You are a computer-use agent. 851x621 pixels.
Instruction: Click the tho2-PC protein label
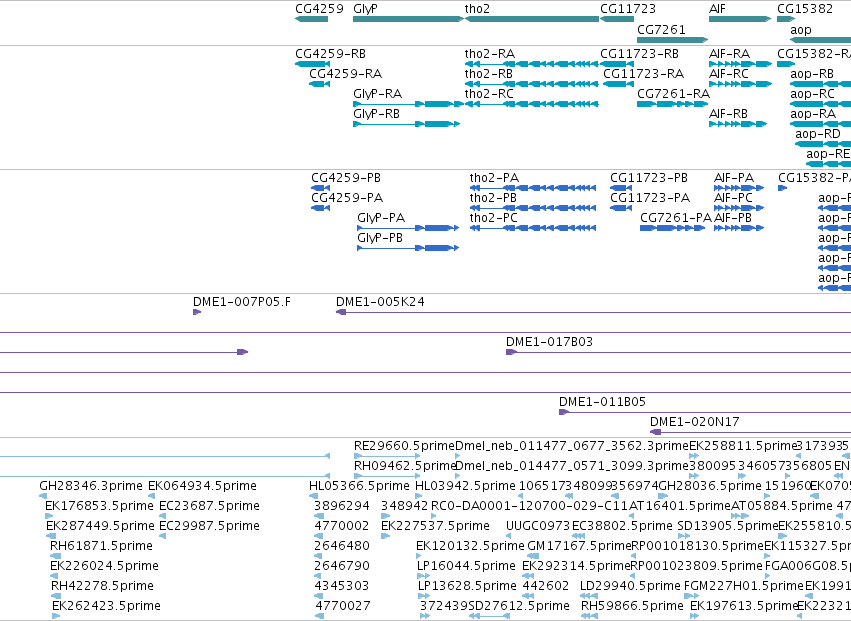494,218
